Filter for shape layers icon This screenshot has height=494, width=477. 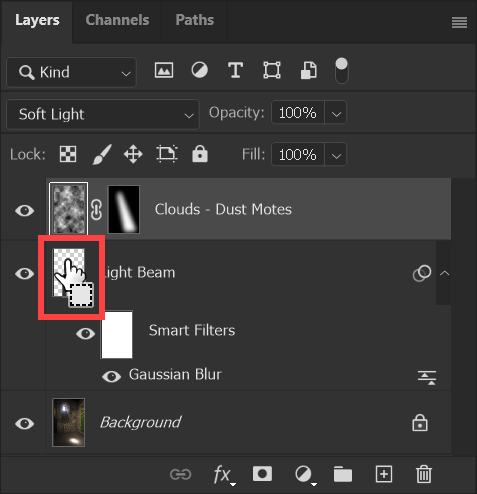pos(272,71)
